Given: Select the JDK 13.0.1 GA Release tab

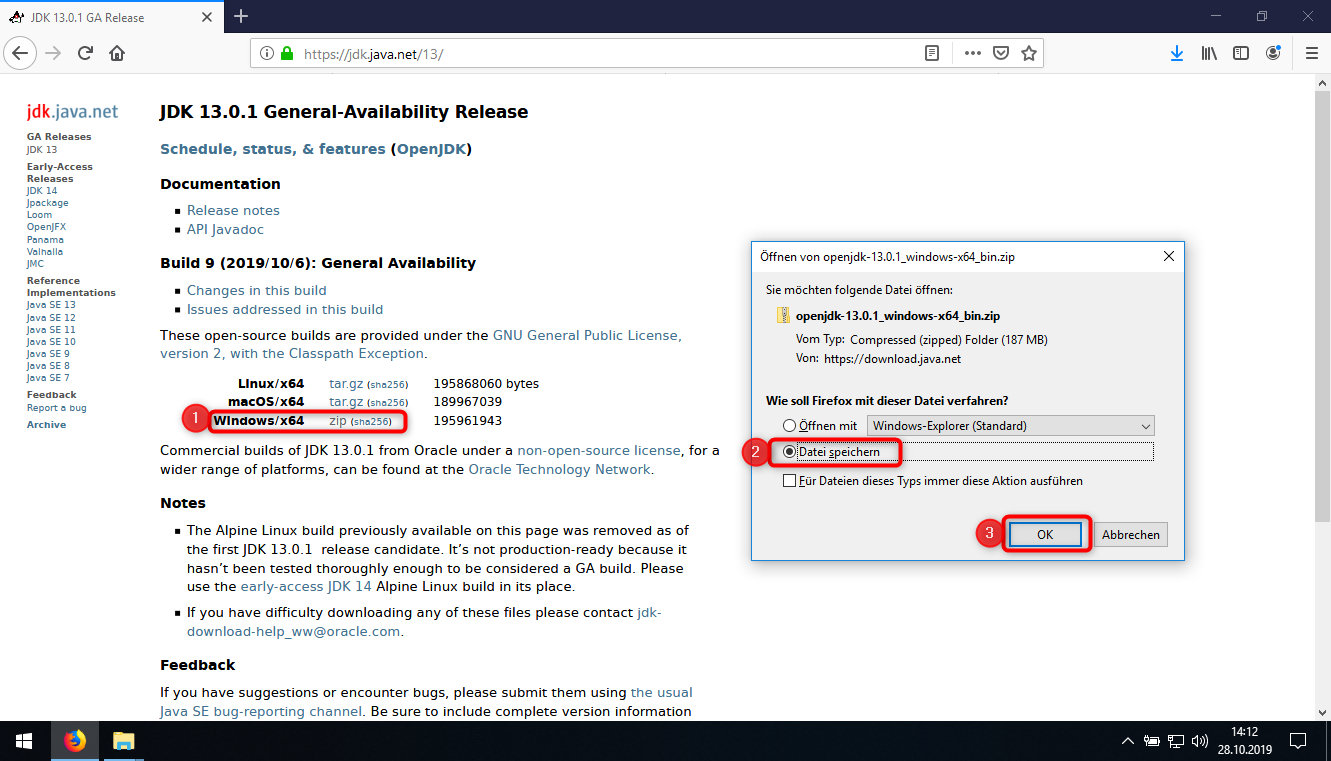Looking at the screenshot, I should tap(110, 16).
